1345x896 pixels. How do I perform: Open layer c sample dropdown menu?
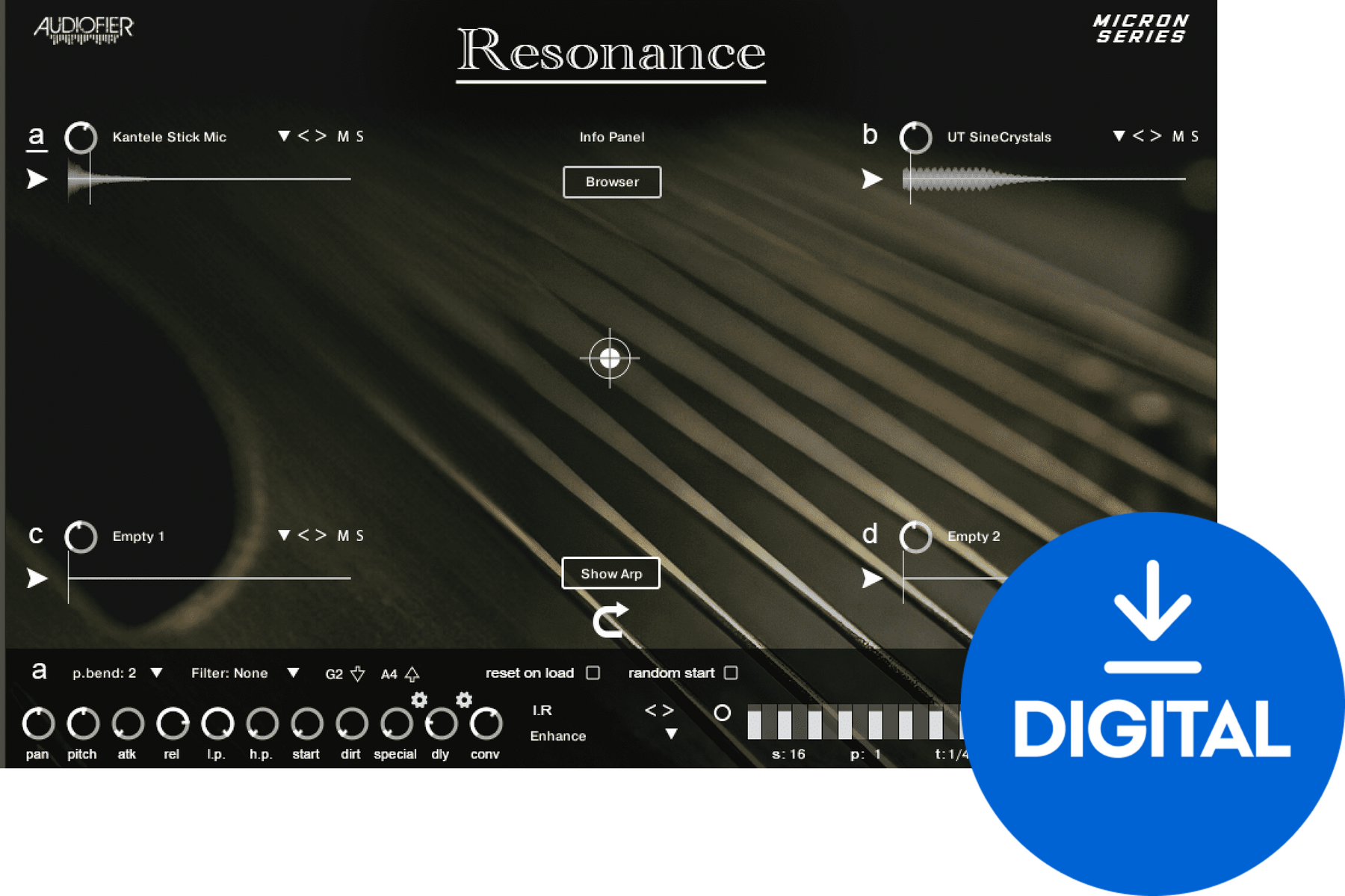pyautogui.click(x=284, y=535)
